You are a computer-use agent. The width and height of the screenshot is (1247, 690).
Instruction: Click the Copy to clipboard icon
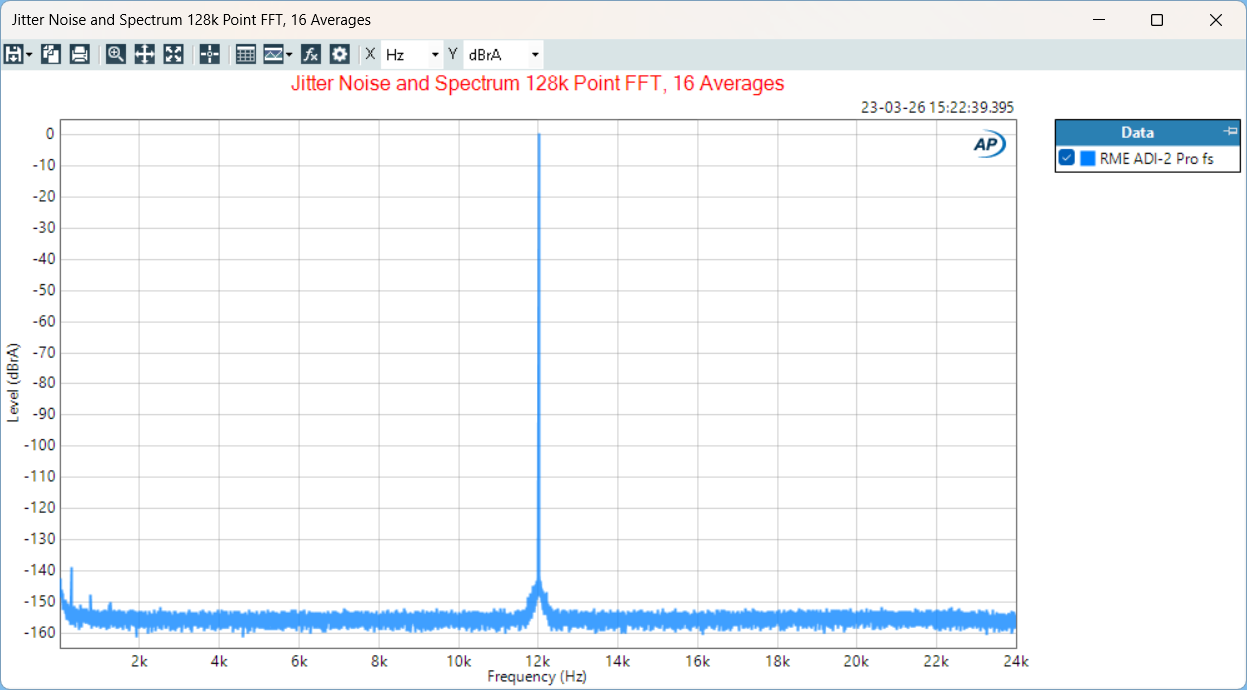[x=50, y=54]
